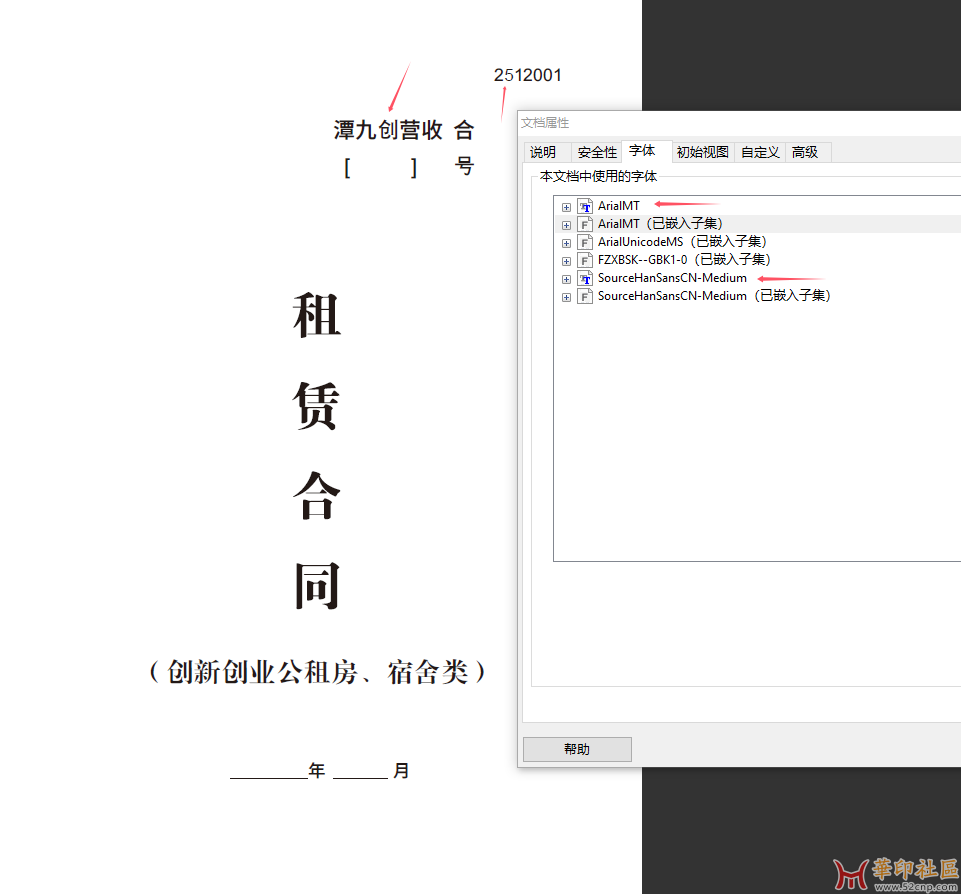Screen dimensions: 961x894
Task: Click the number 2512001 in the document
Action: (x=527, y=75)
